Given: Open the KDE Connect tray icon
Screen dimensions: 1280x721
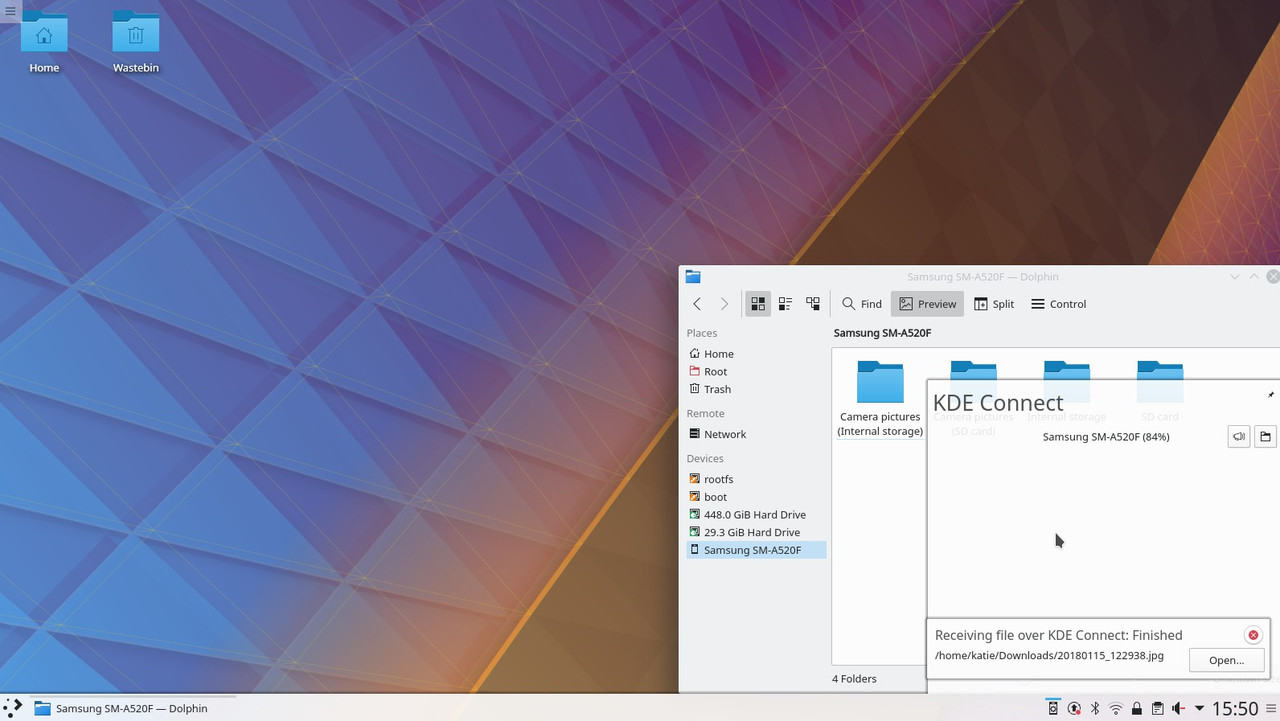Looking at the screenshot, I should pyautogui.click(x=1053, y=709).
